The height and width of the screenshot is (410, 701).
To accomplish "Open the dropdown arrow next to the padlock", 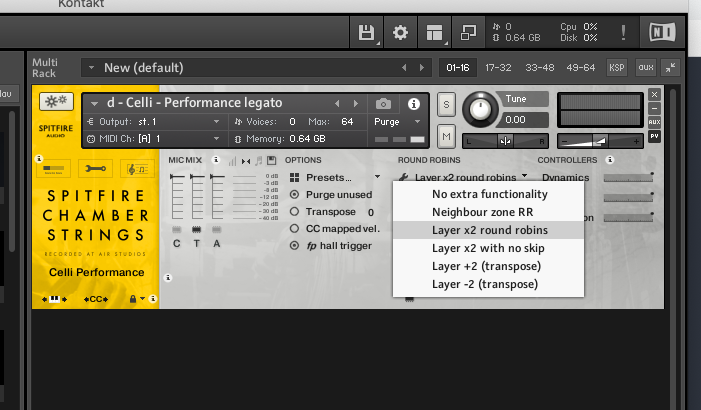I will pyautogui.click(x=143, y=298).
